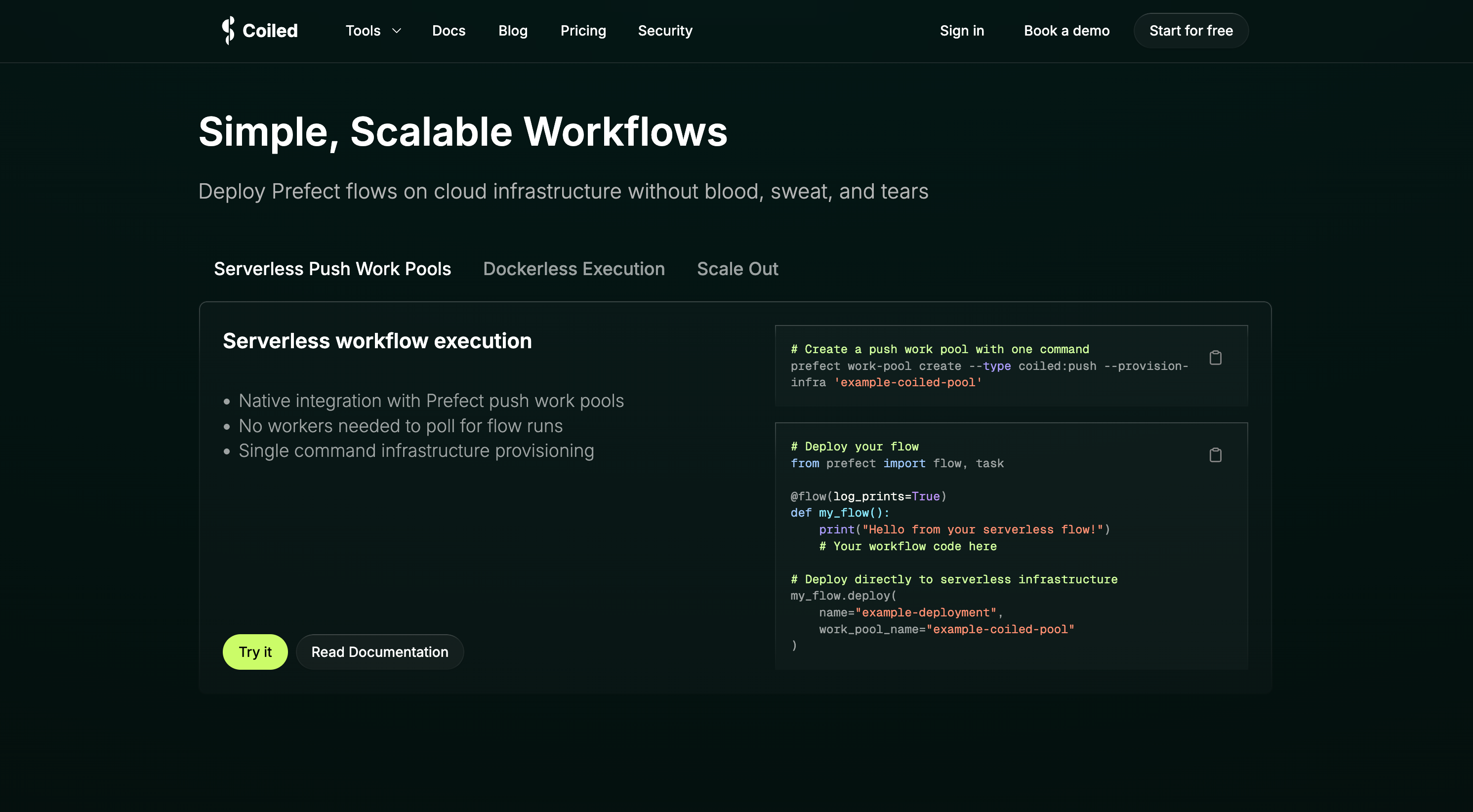The height and width of the screenshot is (812, 1473).
Task: Click the Coiled logo icon
Action: tap(228, 30)
